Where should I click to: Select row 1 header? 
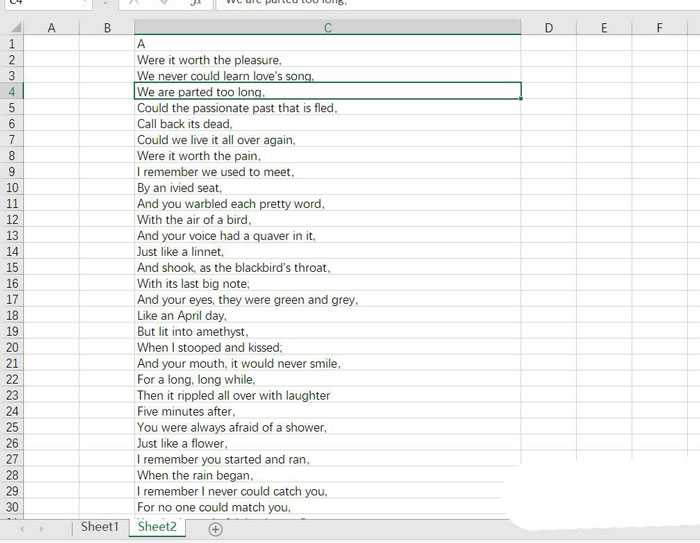coord(12,44)
